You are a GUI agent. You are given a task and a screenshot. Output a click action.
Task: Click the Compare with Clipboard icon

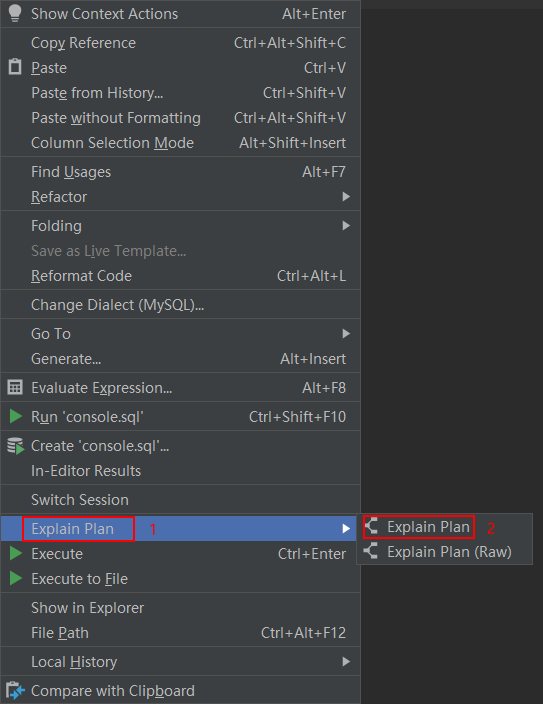16,691
